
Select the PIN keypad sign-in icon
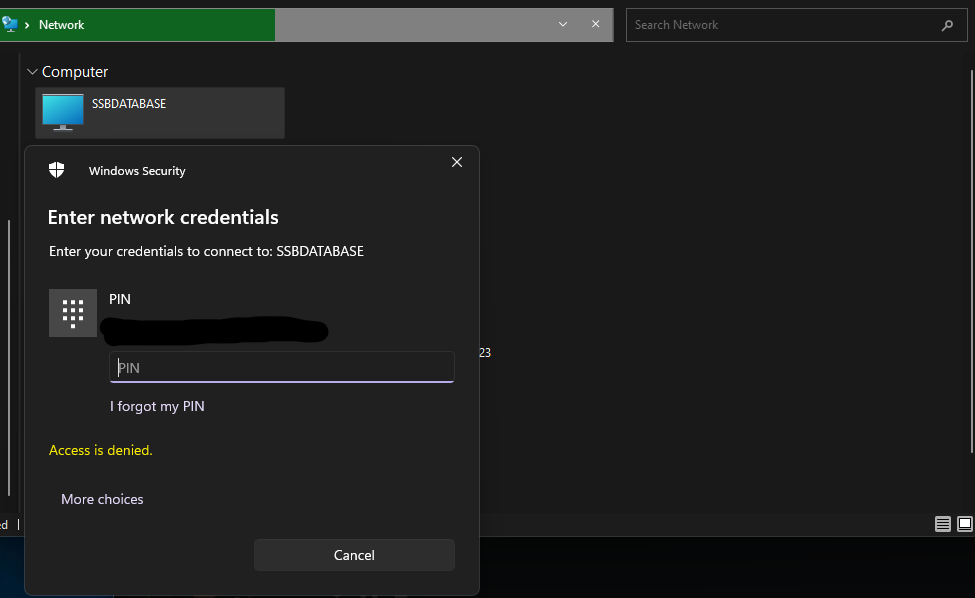point(73,313)
